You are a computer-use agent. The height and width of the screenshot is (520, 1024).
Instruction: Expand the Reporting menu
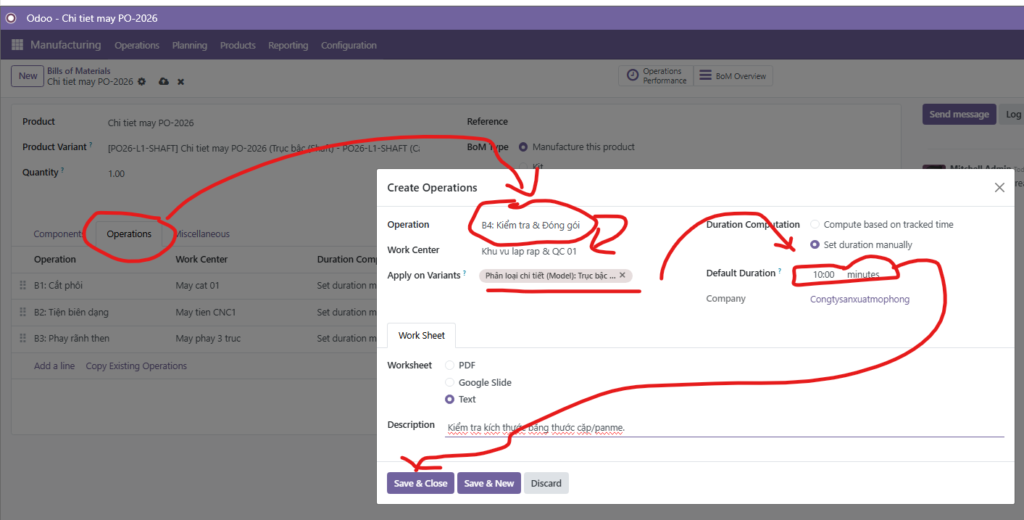288,45
